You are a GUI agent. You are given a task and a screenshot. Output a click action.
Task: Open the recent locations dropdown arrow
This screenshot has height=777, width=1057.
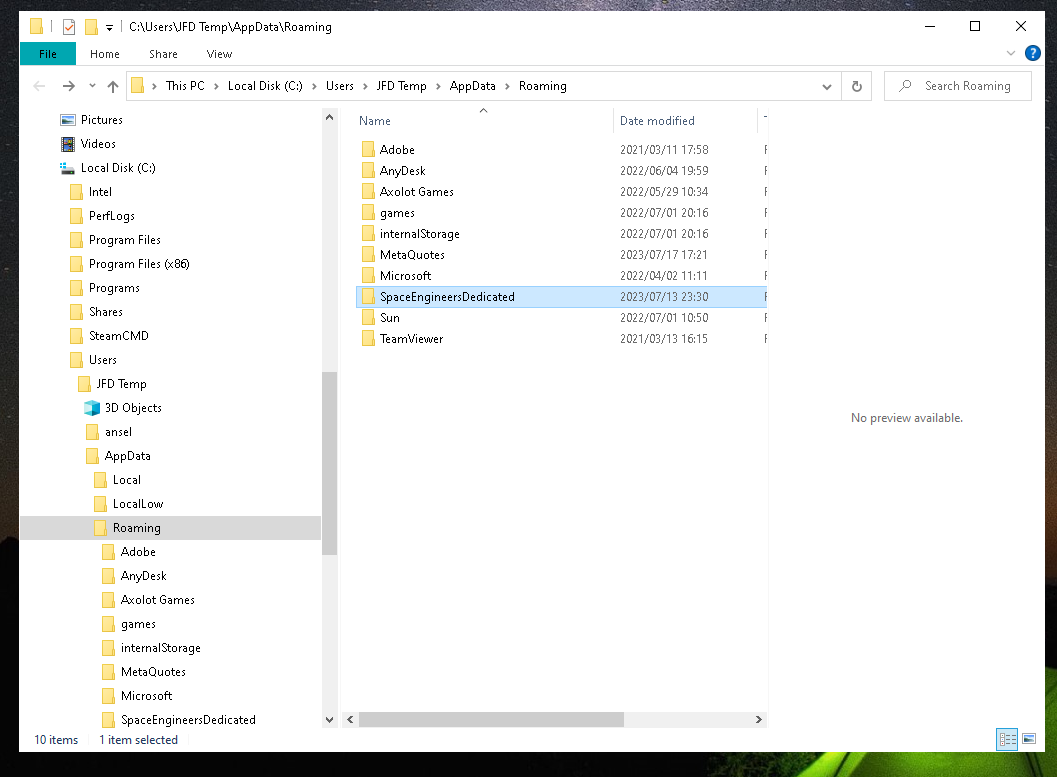click(92, 86)
